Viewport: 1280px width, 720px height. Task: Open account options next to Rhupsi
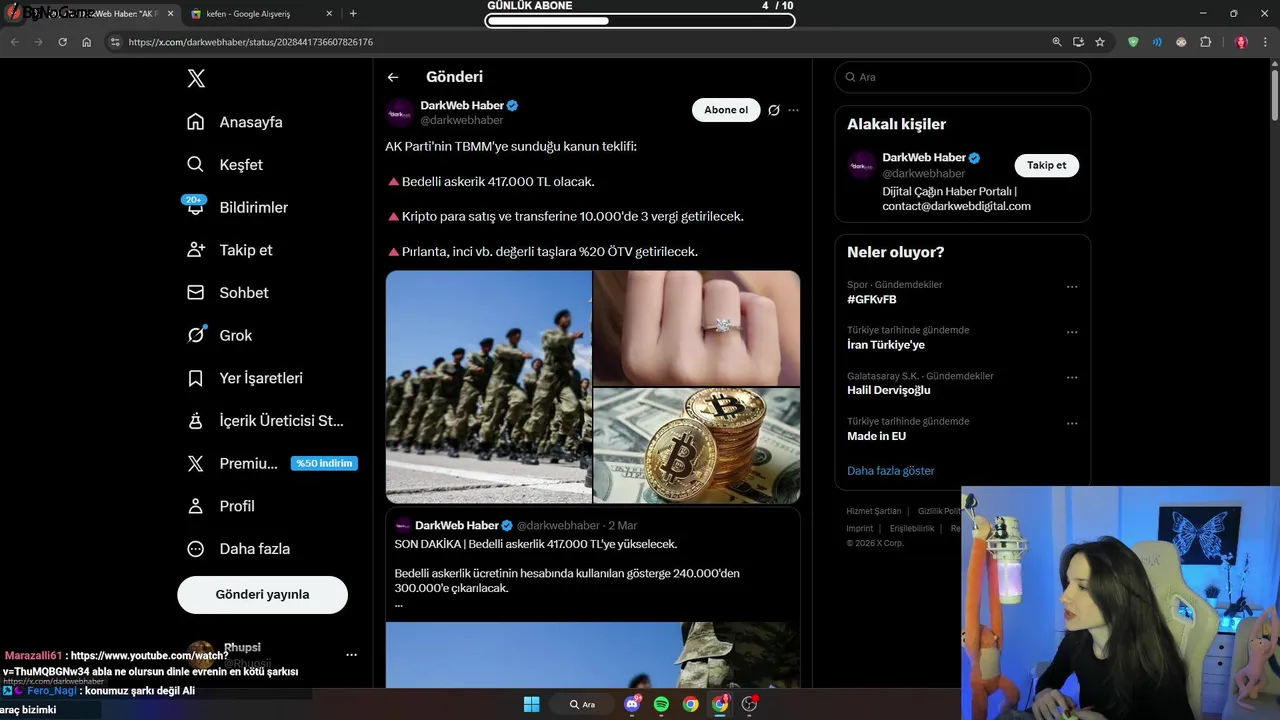(x=351, y=655)
